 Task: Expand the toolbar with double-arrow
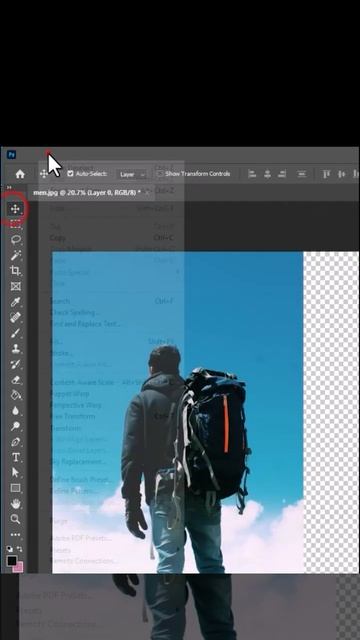pos(9,187)
